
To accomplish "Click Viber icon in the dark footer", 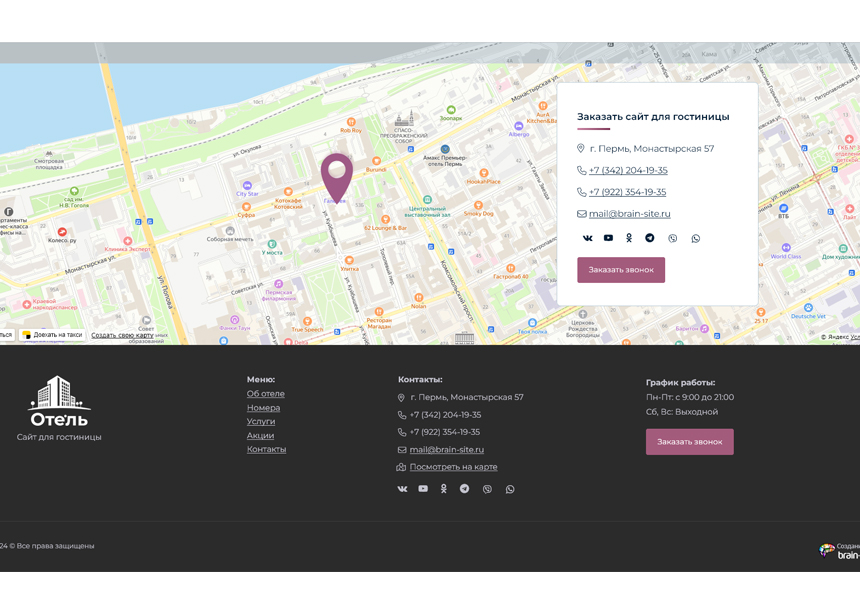I will click(487, 489).
